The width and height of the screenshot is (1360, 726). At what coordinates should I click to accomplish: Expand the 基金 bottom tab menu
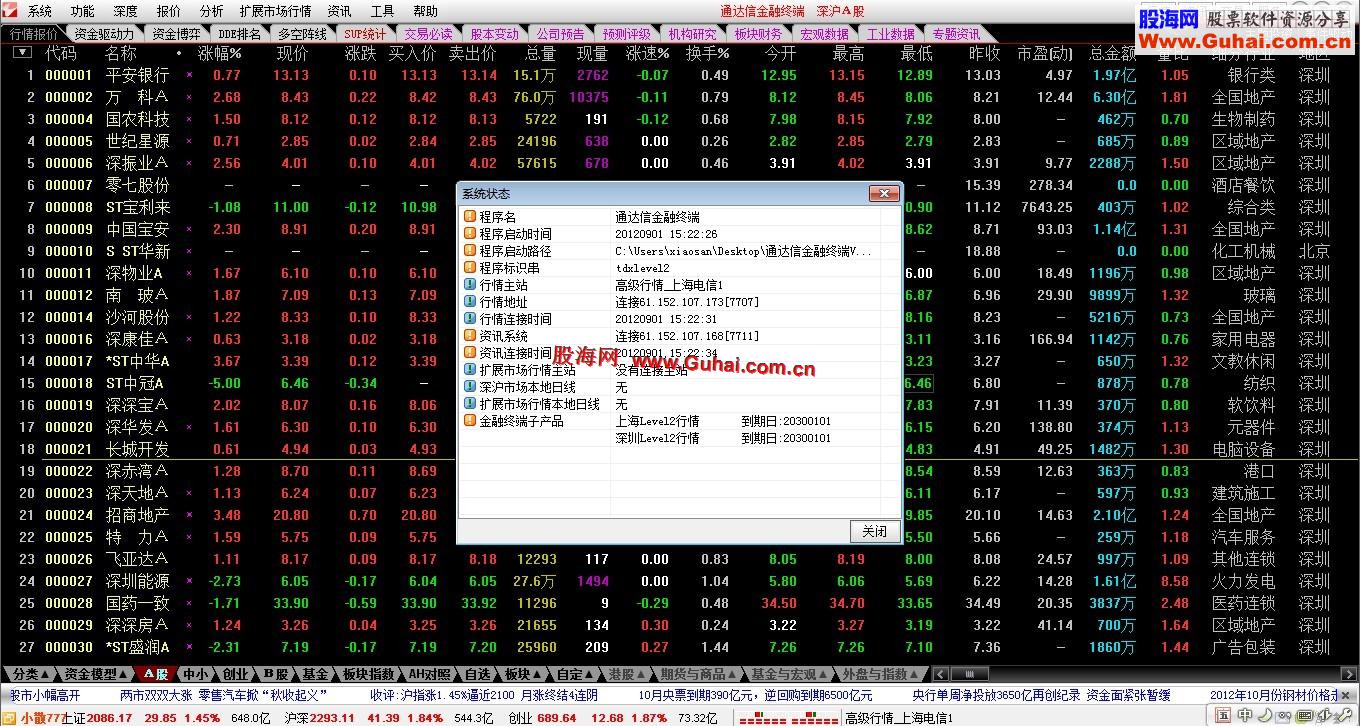click(x=314, y=674)
